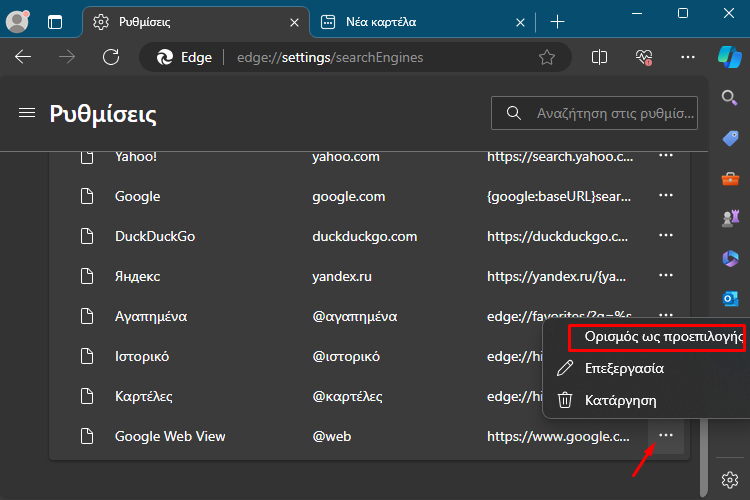
Task: Open sidebar tools briefcase icon
Action: pyautogui.click(x=730, y=178)
